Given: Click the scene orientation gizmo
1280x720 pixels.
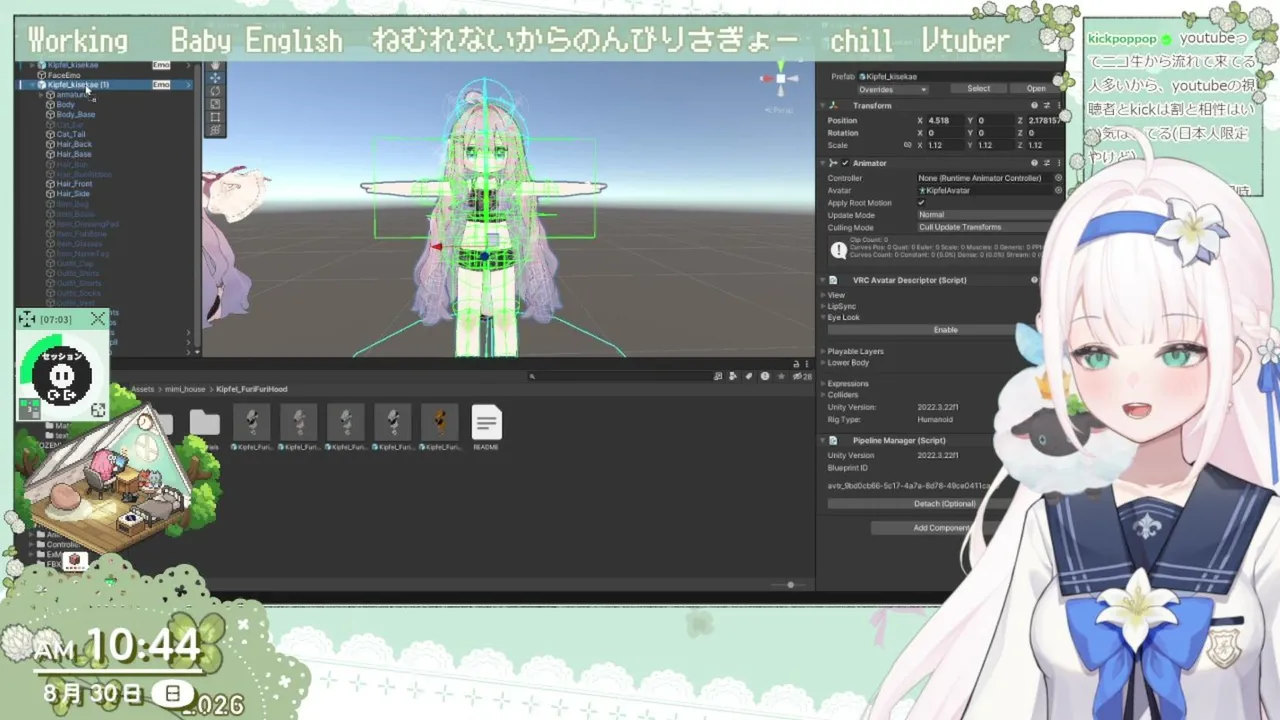Looking at the screenshot, I should (780, 80).
